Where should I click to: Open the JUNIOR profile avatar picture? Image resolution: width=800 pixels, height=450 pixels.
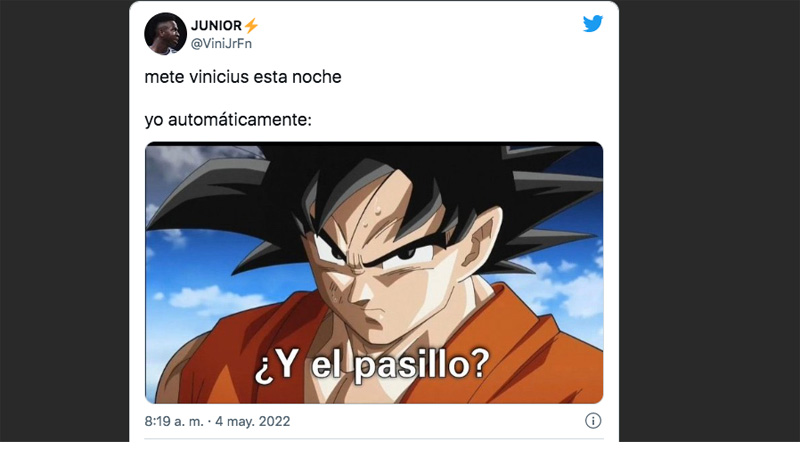(x=165, y=34)
